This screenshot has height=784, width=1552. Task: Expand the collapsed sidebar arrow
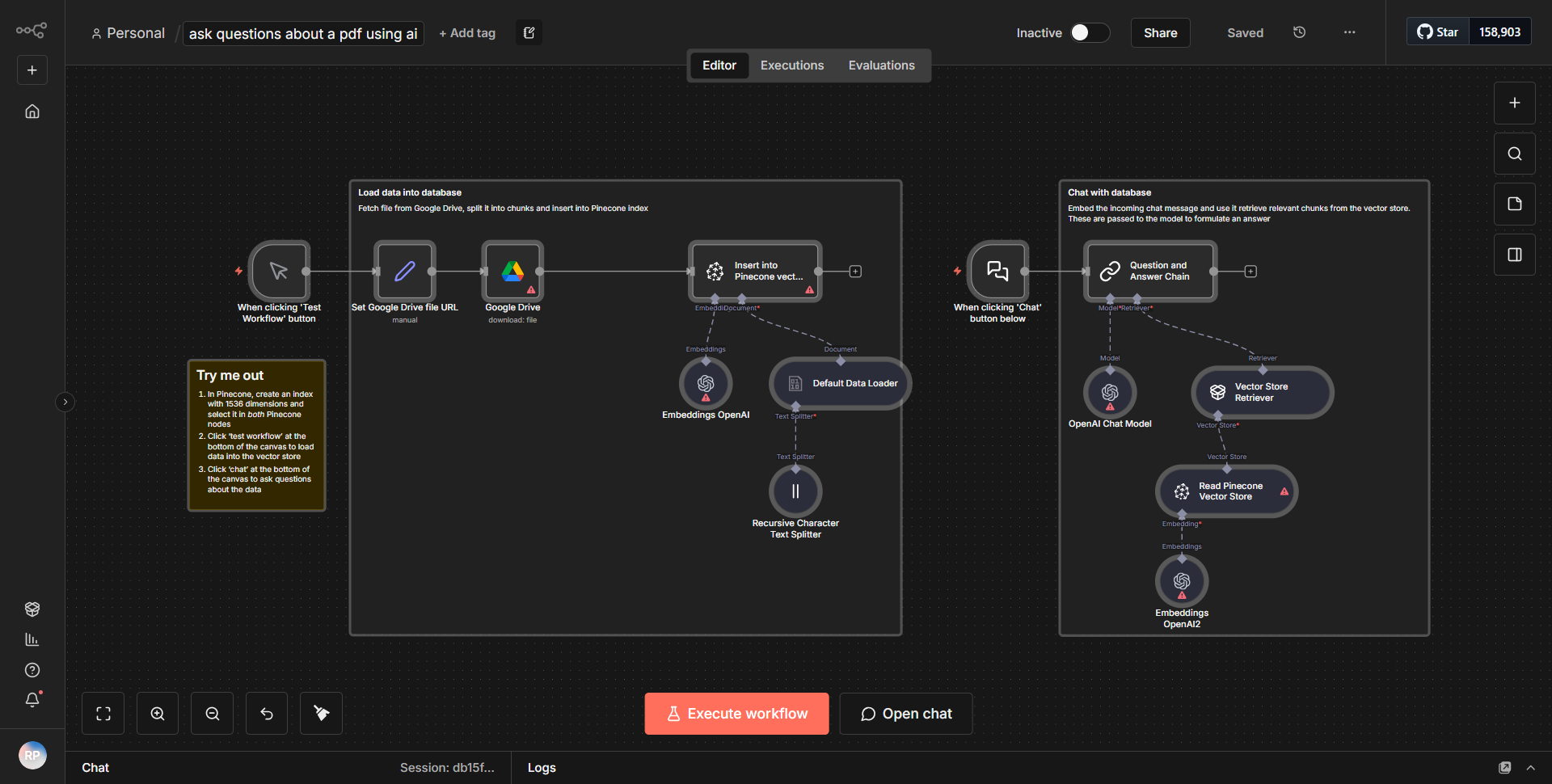tap(65, 402)
